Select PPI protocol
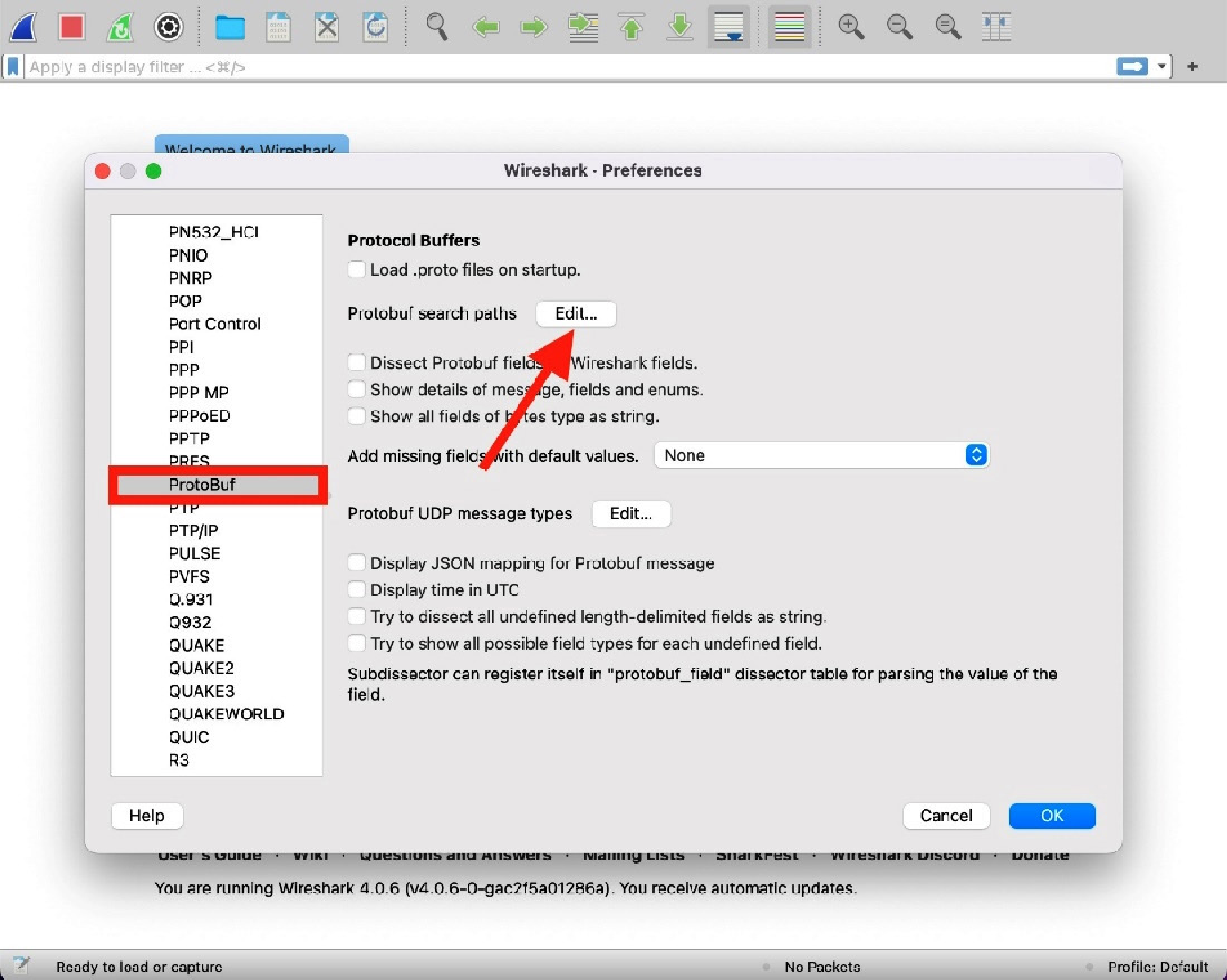The height and width of the screenshot is (980, 1227). (x=180, y=347)
